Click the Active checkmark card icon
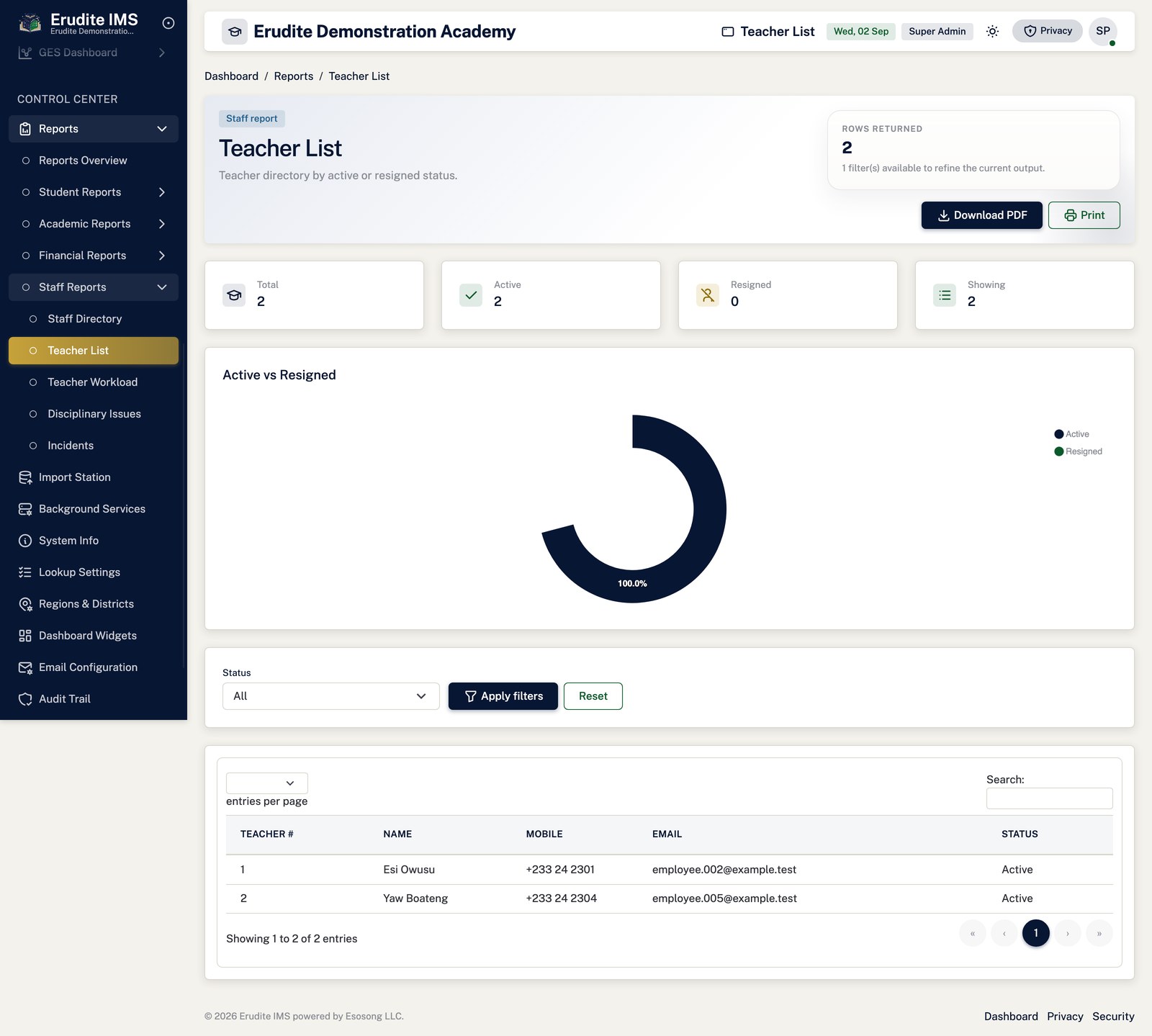 pyautogui.click(x=471, y=295)
